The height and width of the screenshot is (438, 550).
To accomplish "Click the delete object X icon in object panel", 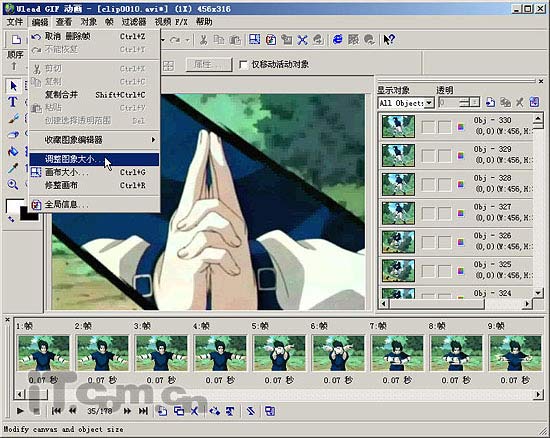I will click(x=519, y=102).
